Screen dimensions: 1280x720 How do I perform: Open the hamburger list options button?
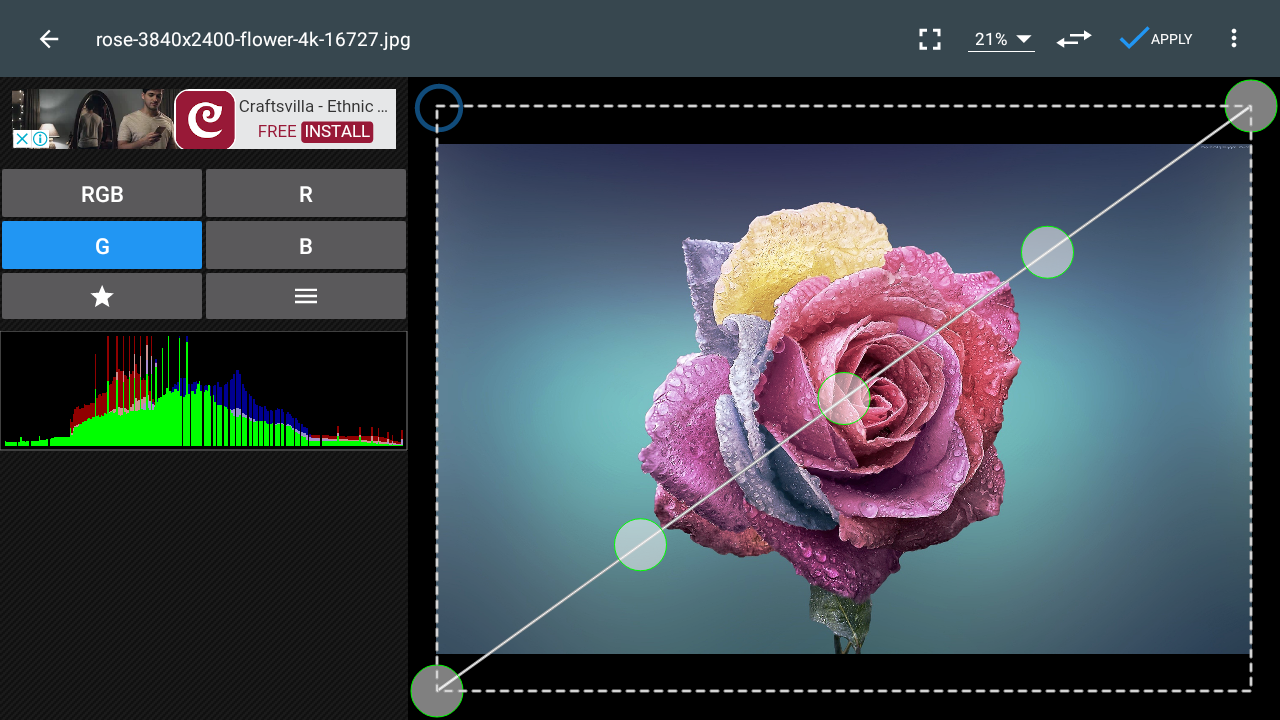(x=306, y=296)
